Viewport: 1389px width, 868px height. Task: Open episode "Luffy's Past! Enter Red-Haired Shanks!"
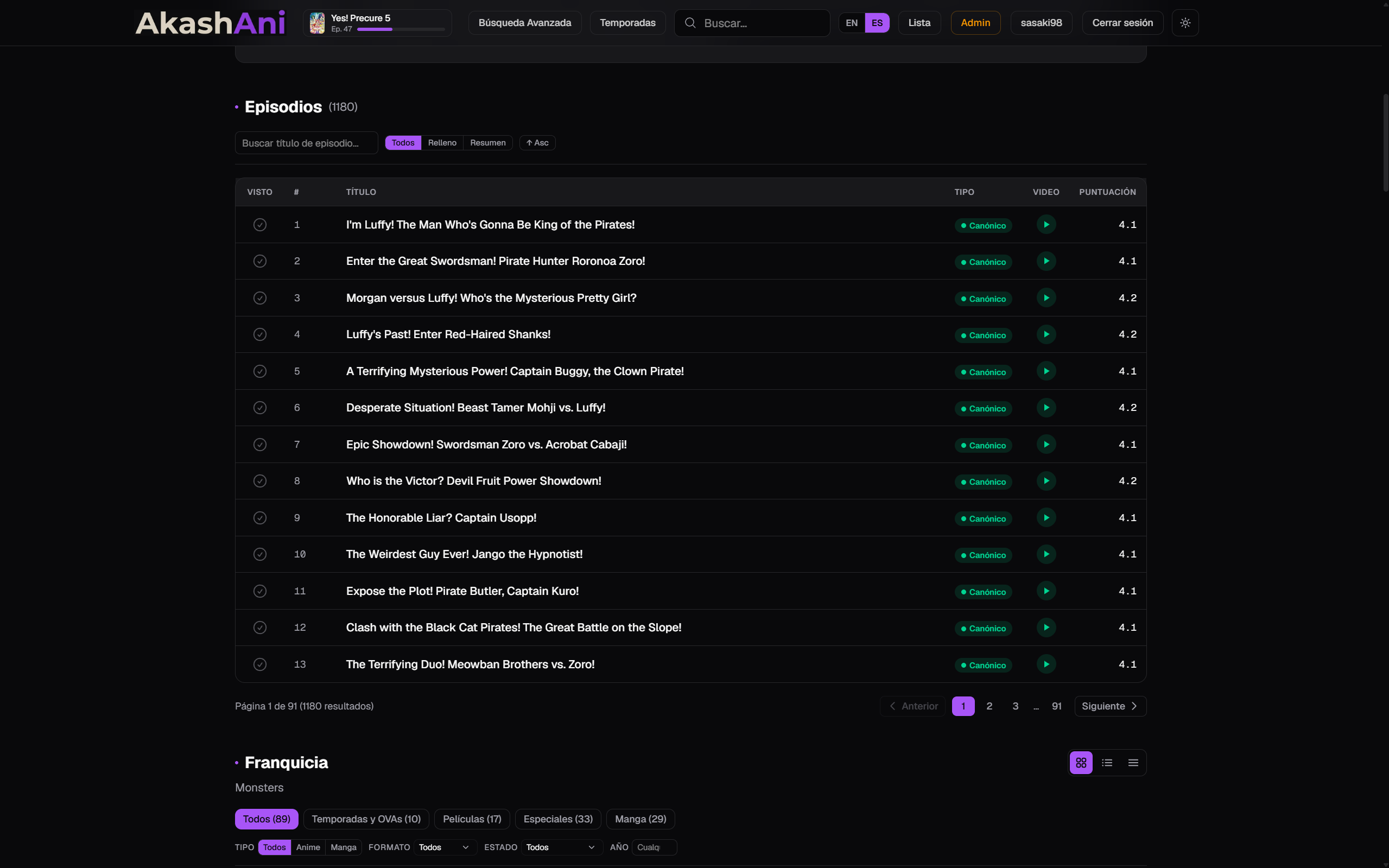click(x=448, y=335)
